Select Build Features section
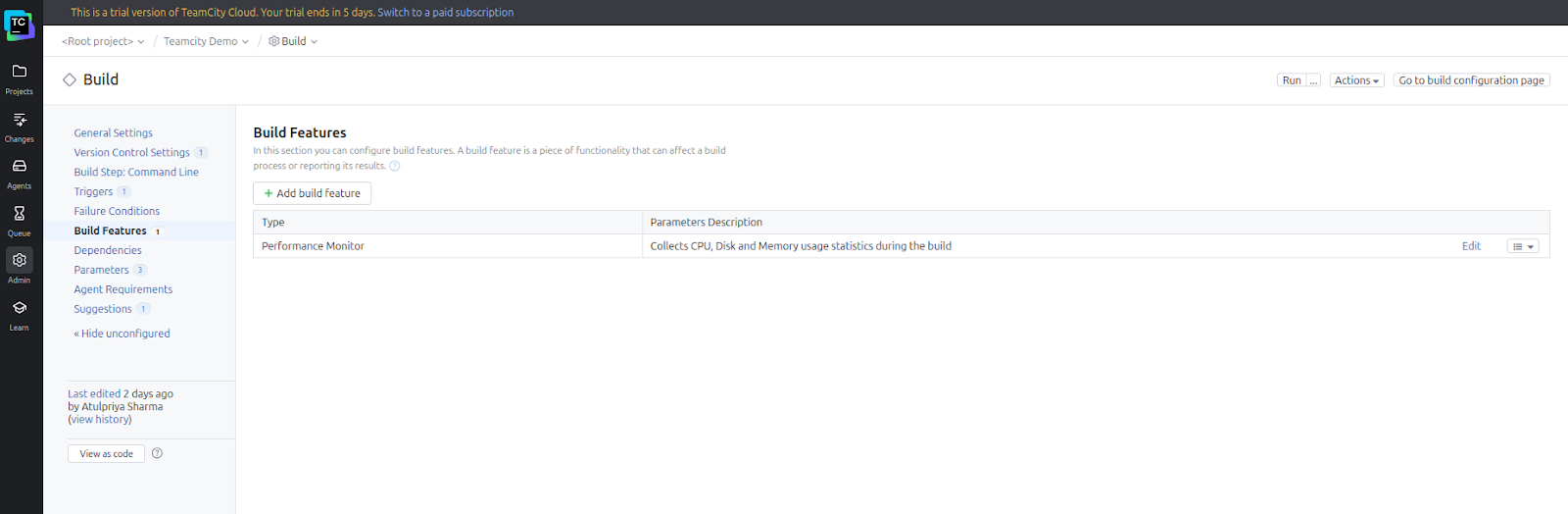The image size is (1568, 514). click(111, 231)
